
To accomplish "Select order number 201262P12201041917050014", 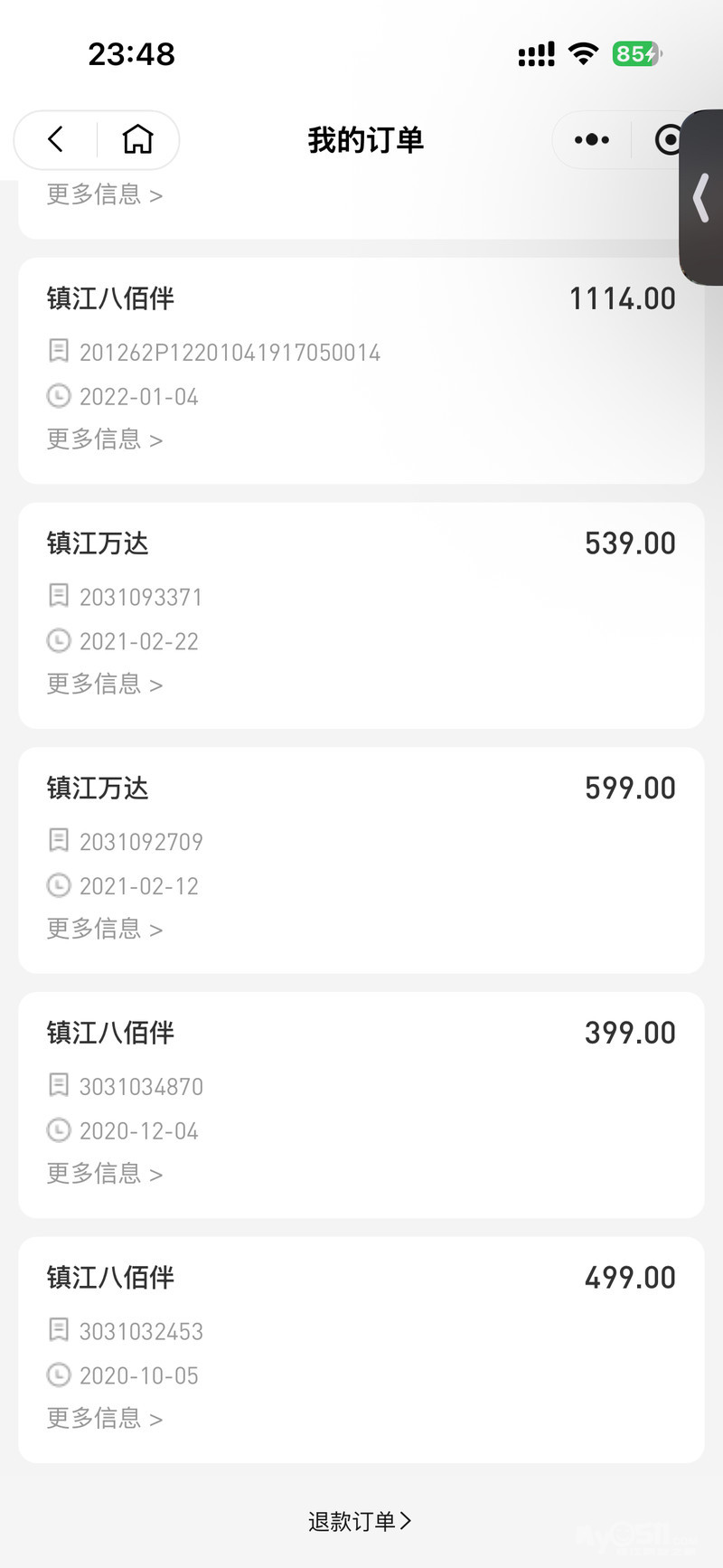I will 230,353.
